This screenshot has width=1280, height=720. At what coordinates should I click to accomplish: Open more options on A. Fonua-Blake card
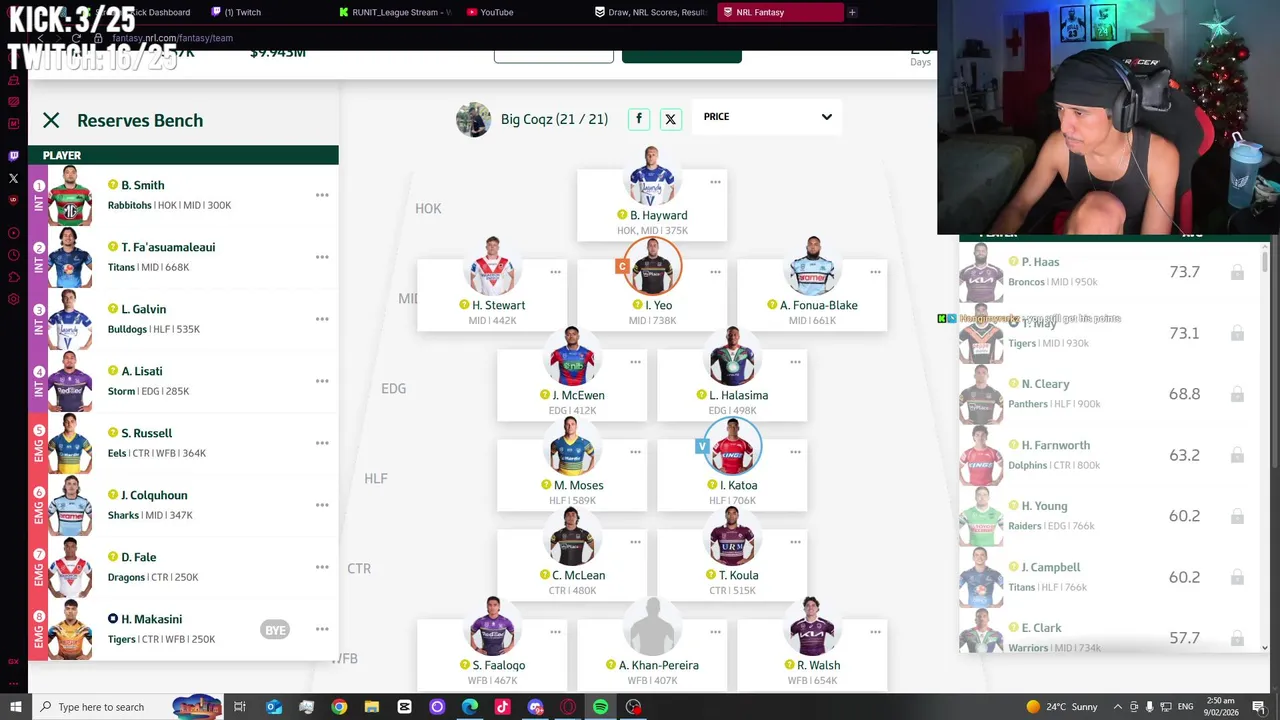[875, 272]
